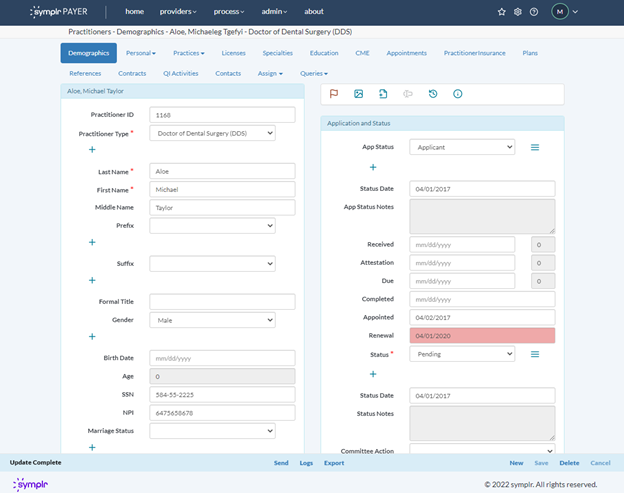Open the Suffix dropdown
Screen dimensions: 624x493
(x=213, y=263)
